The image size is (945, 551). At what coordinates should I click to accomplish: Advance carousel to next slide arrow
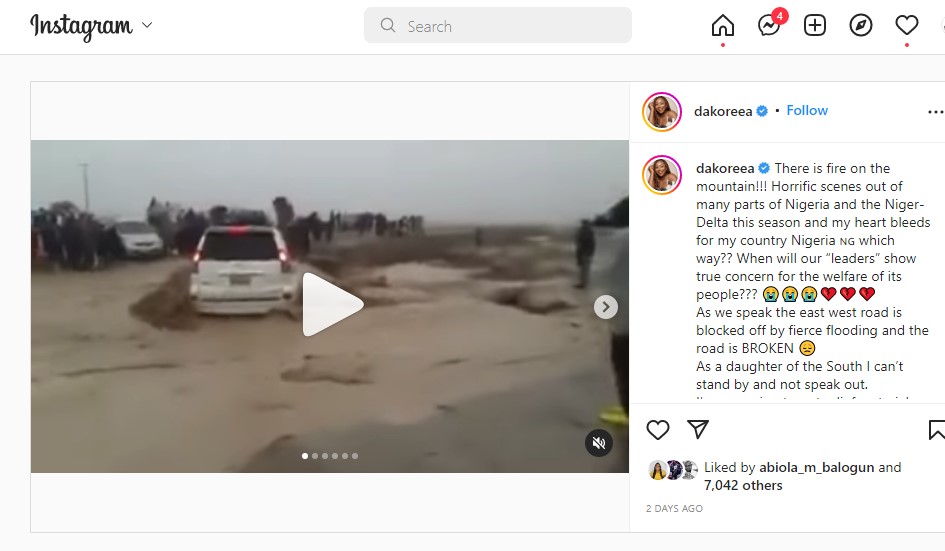point(606,307)
